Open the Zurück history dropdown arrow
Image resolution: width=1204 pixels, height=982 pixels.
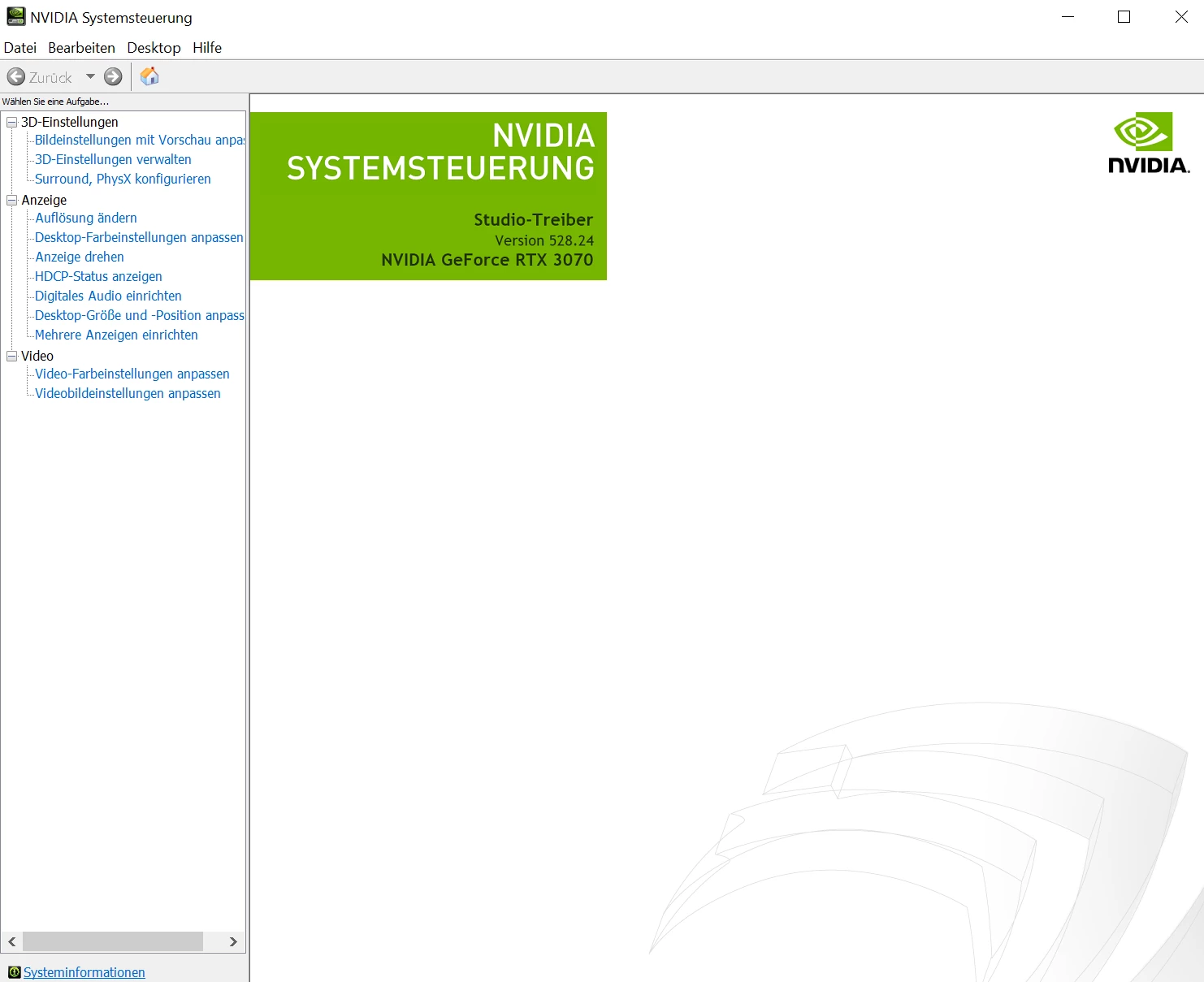pos(90,77)
